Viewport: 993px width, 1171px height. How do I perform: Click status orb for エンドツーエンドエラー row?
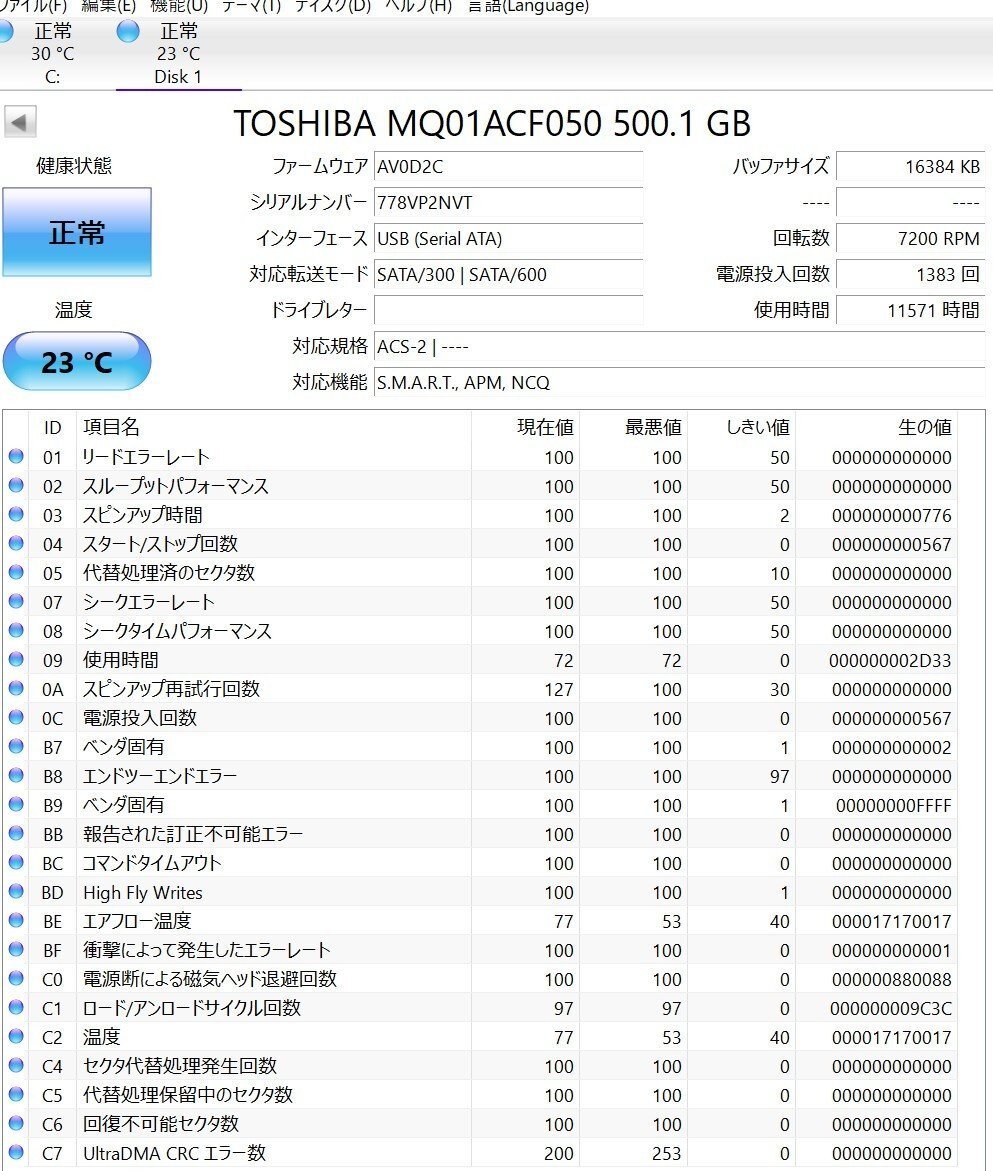pos(16,775)
